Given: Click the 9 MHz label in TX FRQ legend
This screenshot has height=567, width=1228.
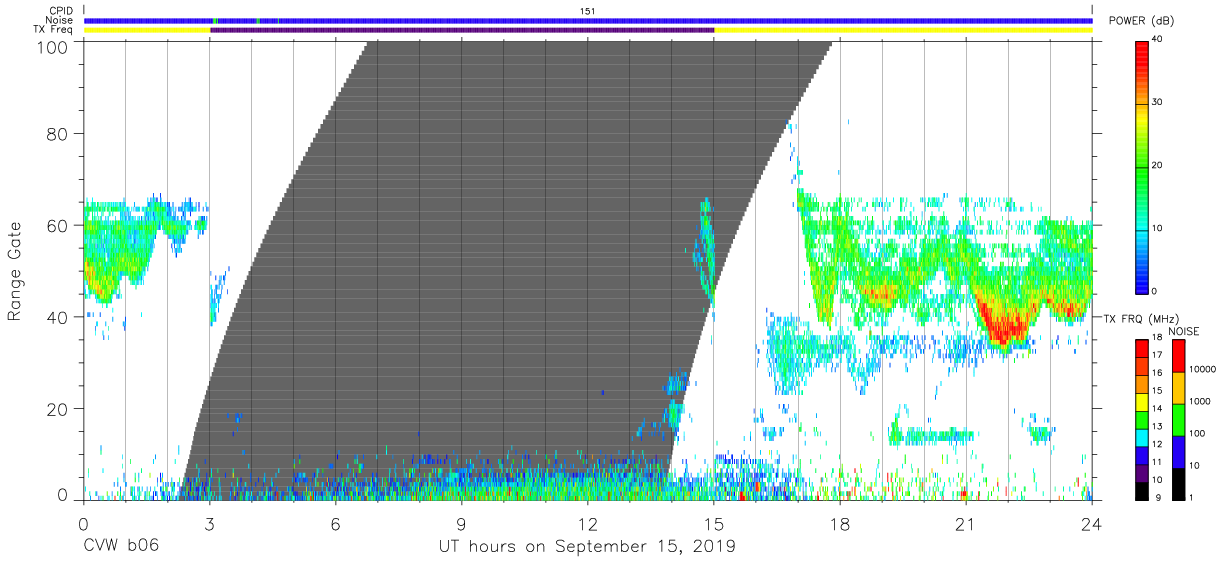Looking at the screenshot, I should [1158, 497].
